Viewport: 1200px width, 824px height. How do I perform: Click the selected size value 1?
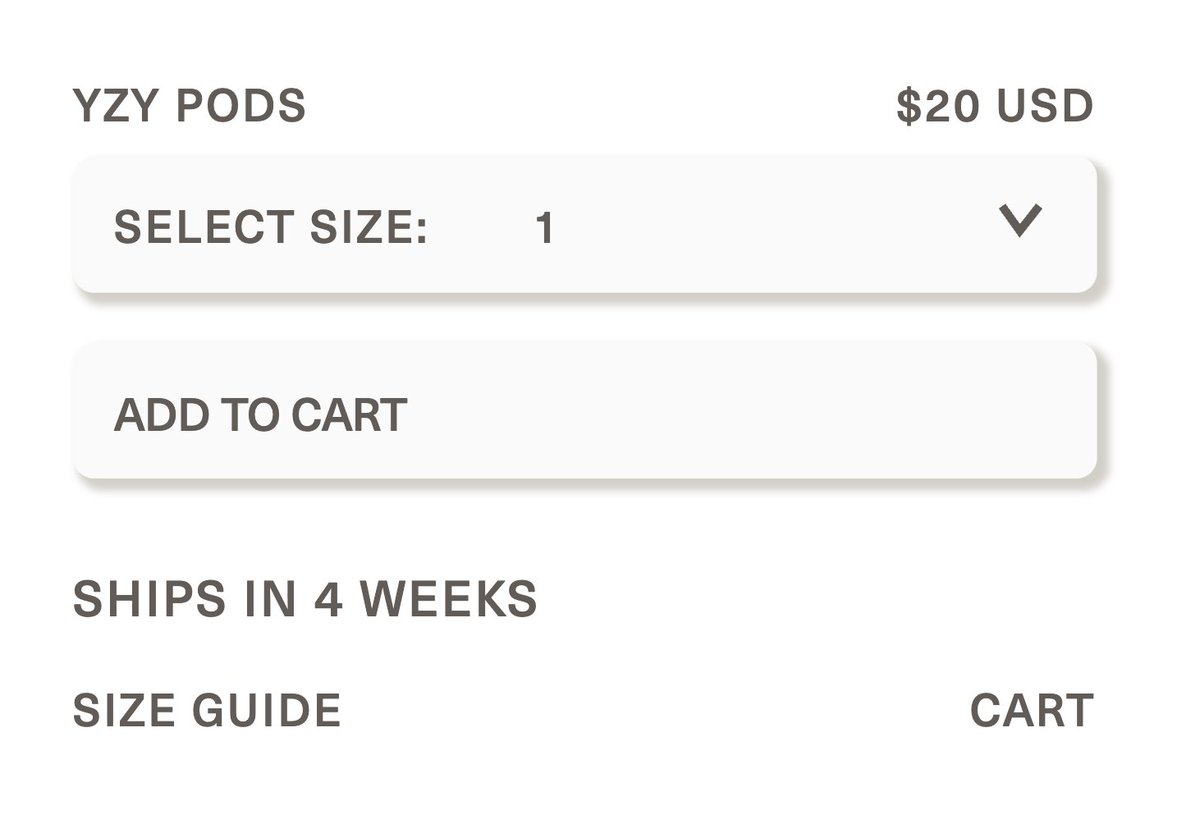544,229
